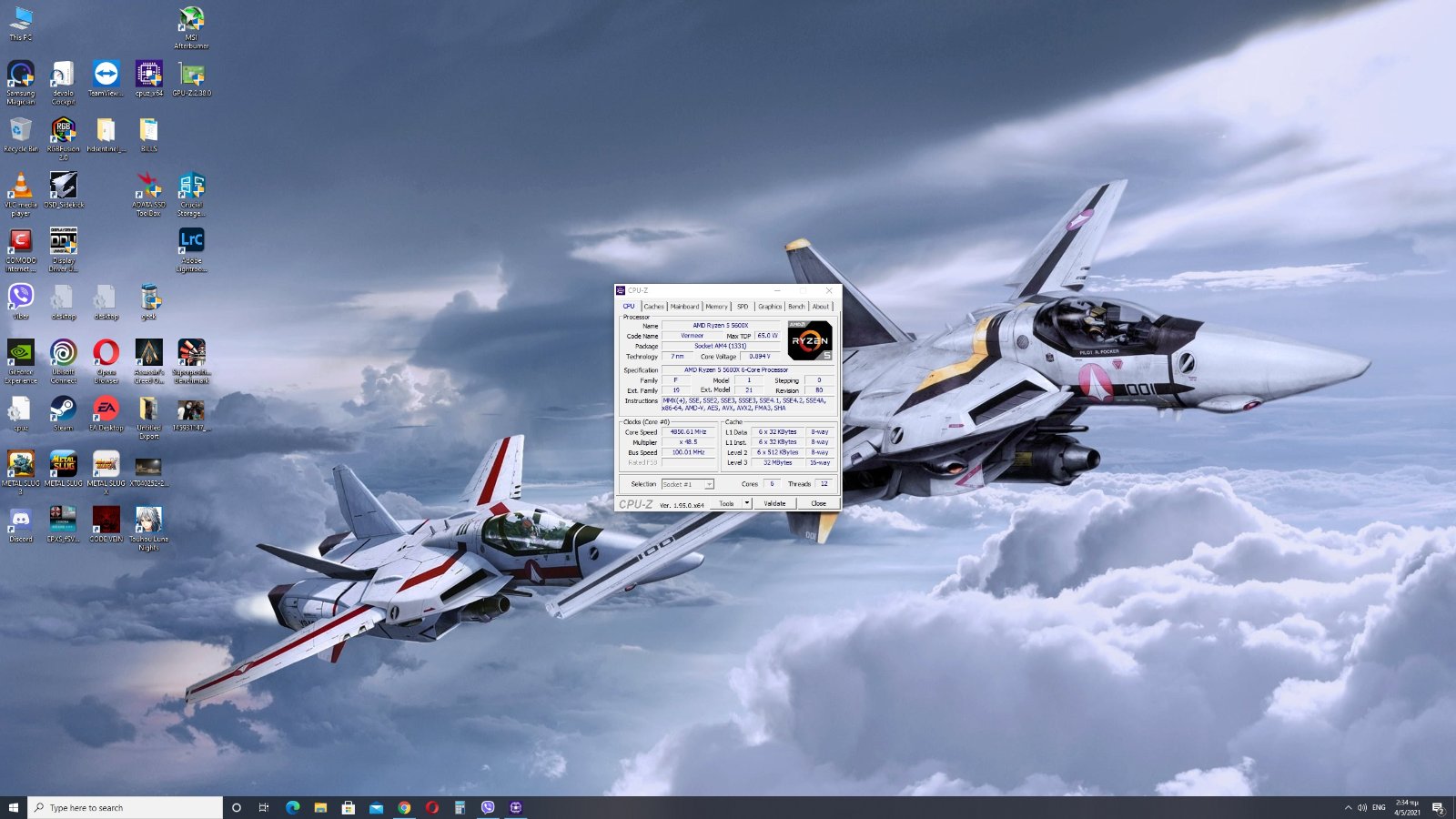Open the Mainboard tab in CPU-Z
1456x819 pixels.
coord(685,307)
